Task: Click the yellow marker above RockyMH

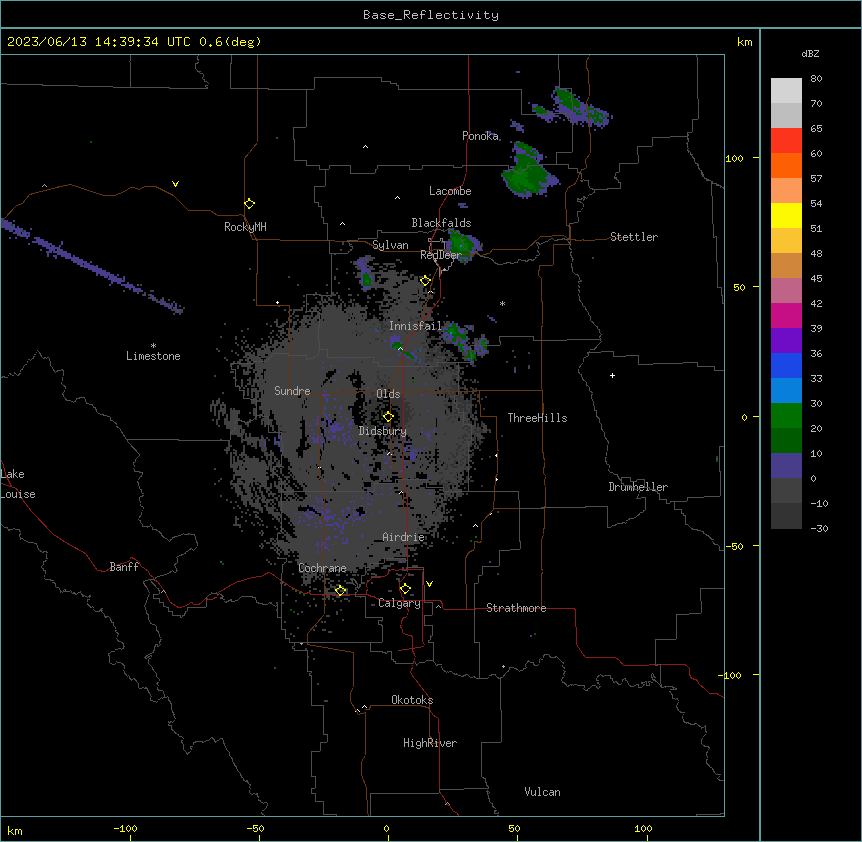Action: tap(249, 204)
